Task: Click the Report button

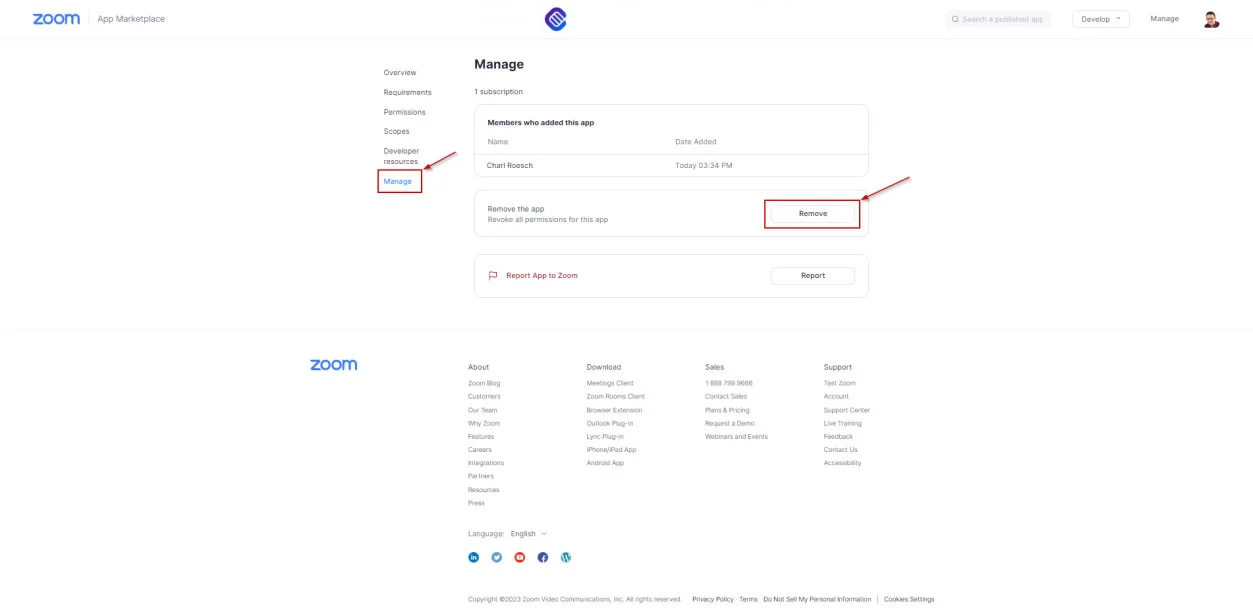Action: pos(812,276)
